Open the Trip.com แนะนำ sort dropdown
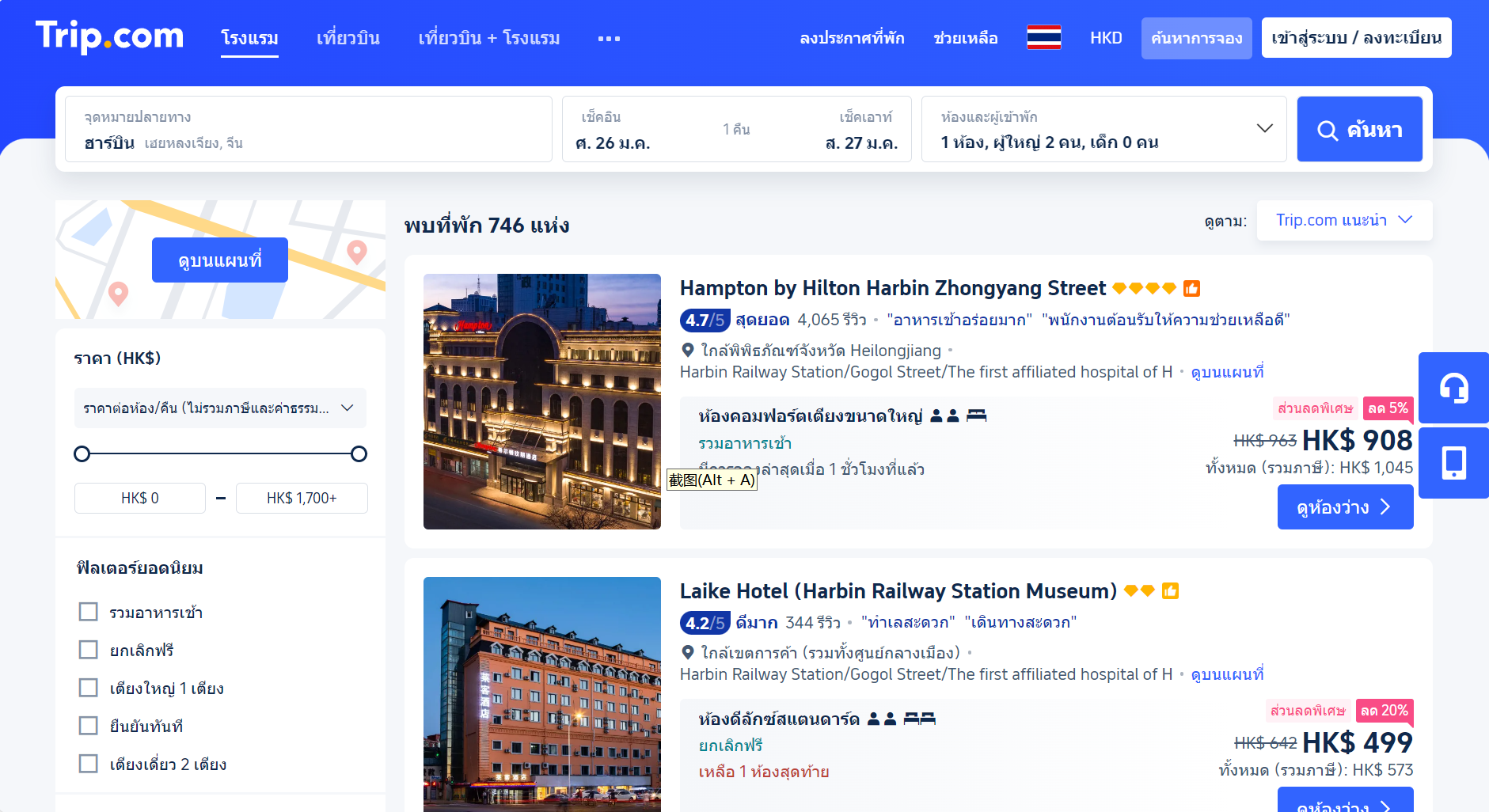 pyautogui.click(x=1343, y=220)
